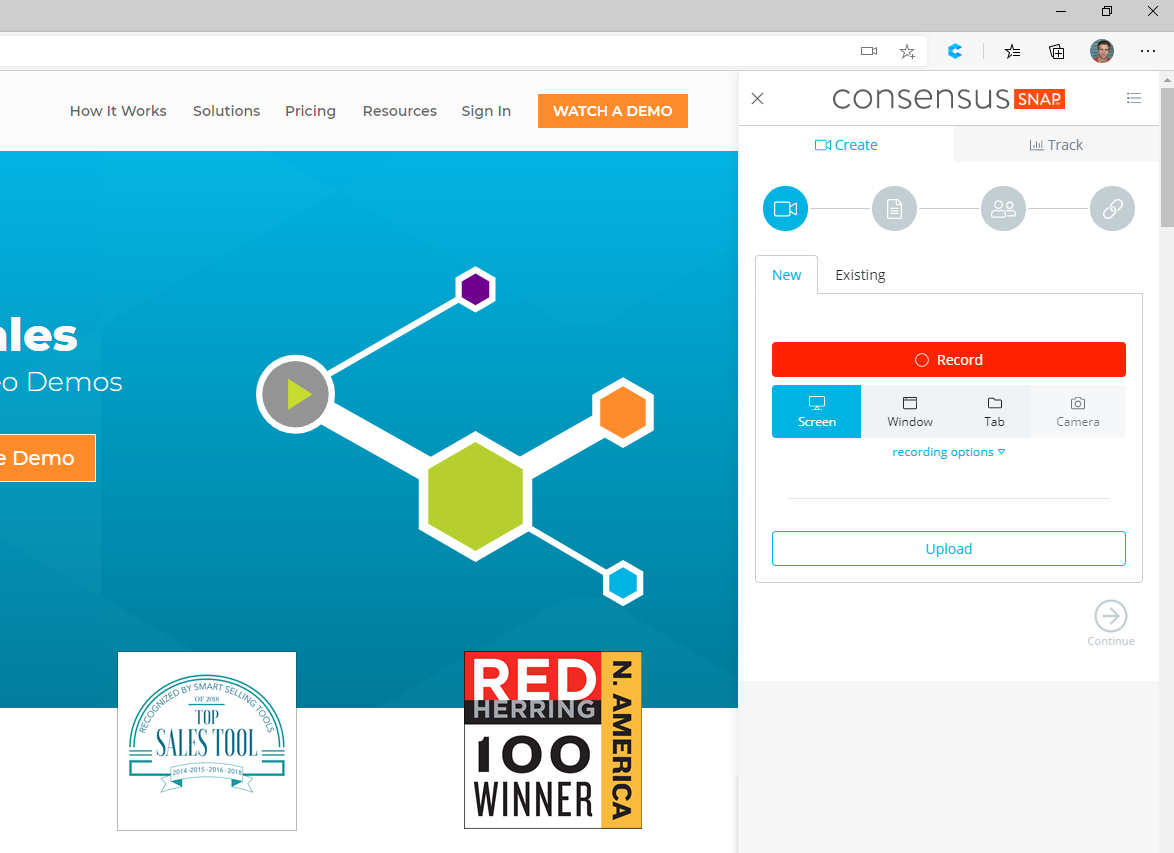
Task: Select Screen as the recording source
Action: (816, 411)
